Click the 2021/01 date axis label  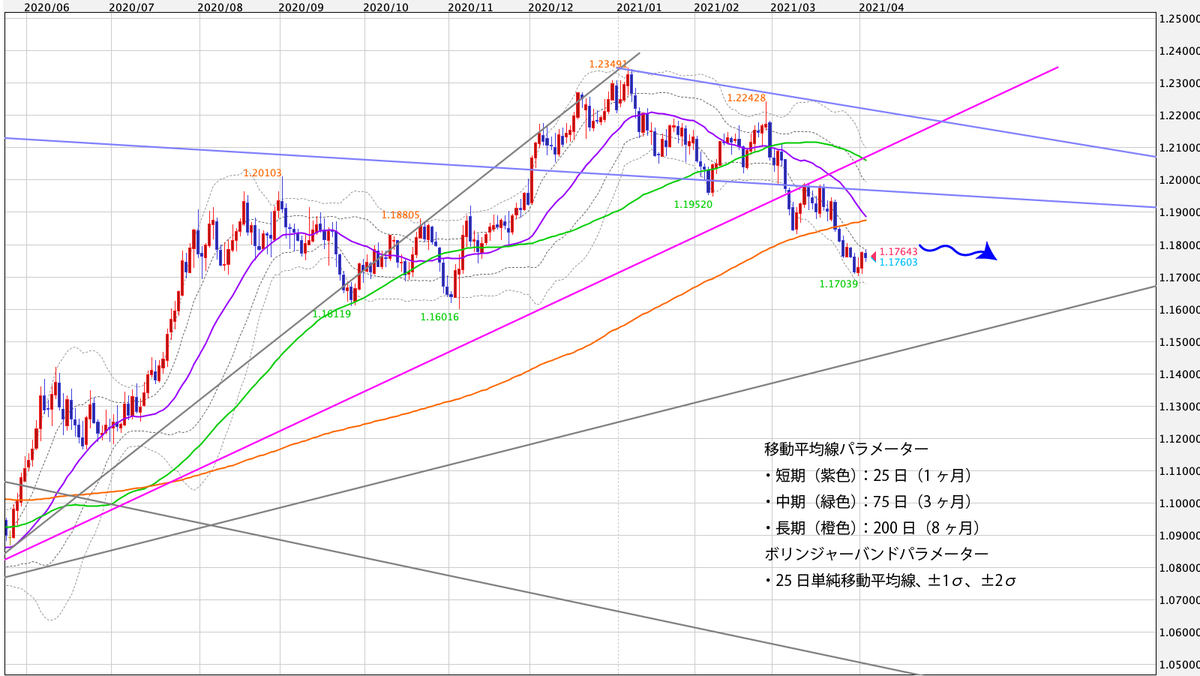pos(639,6)
